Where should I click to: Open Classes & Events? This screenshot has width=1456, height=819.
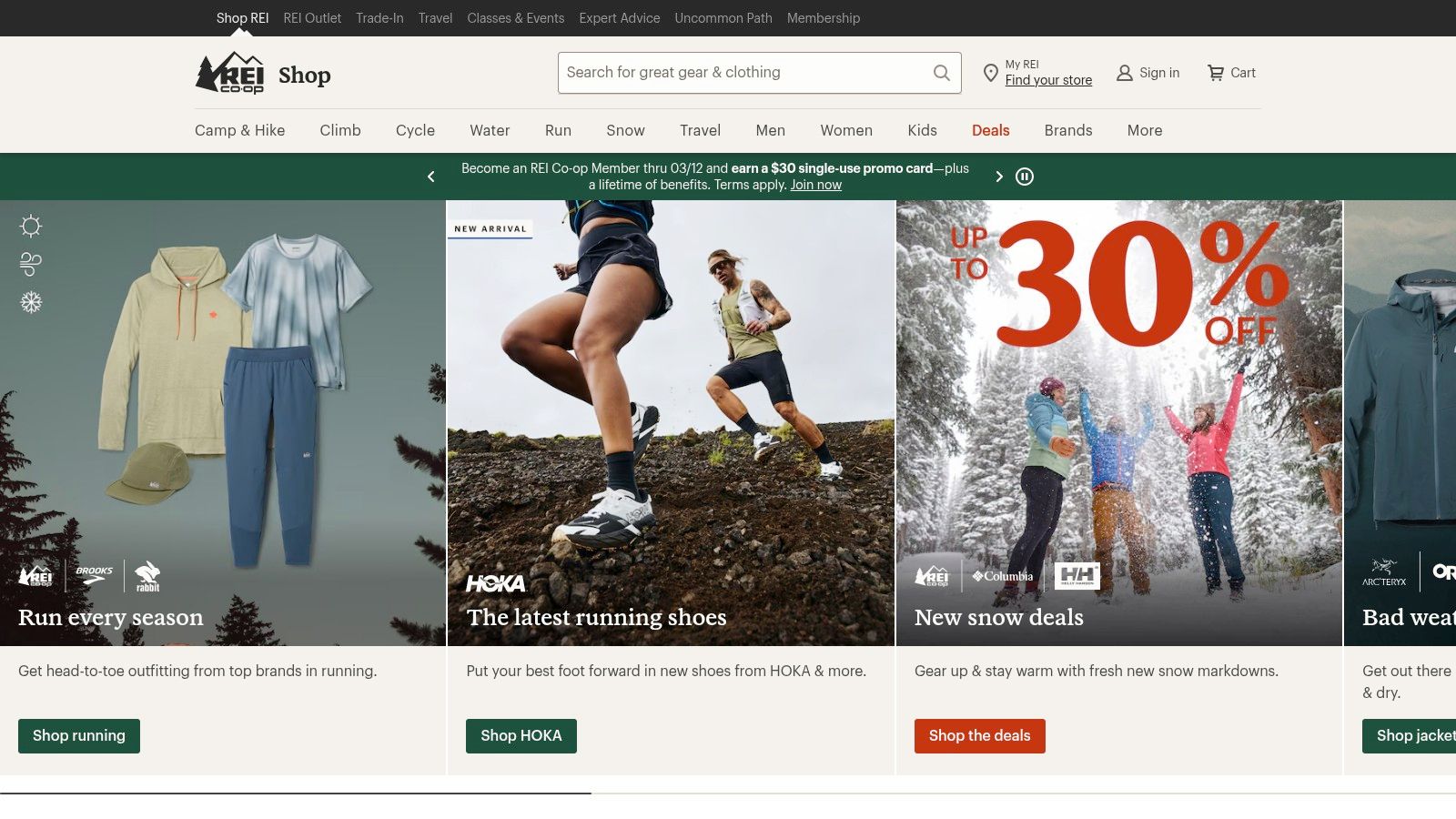[516, 18]
